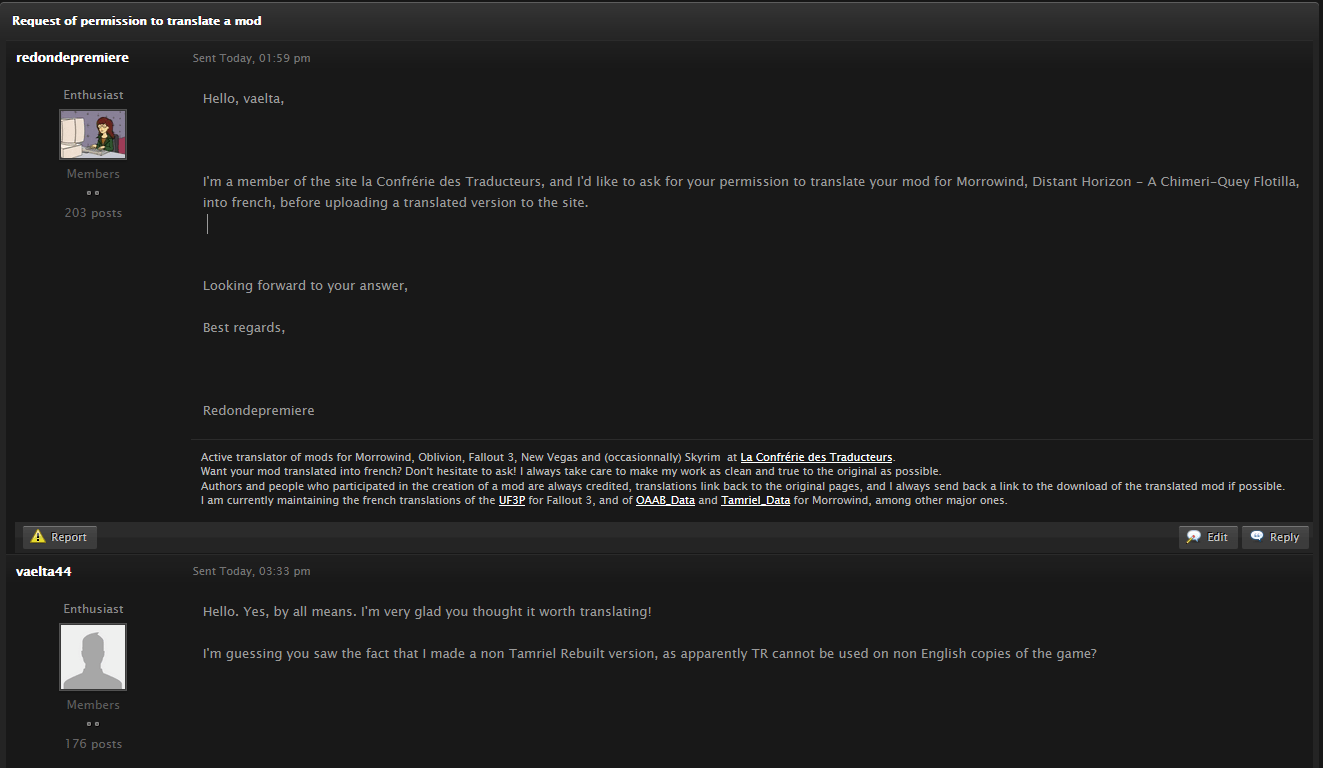Click the Reply speech bubble icon

click(x=1257, y=536)
